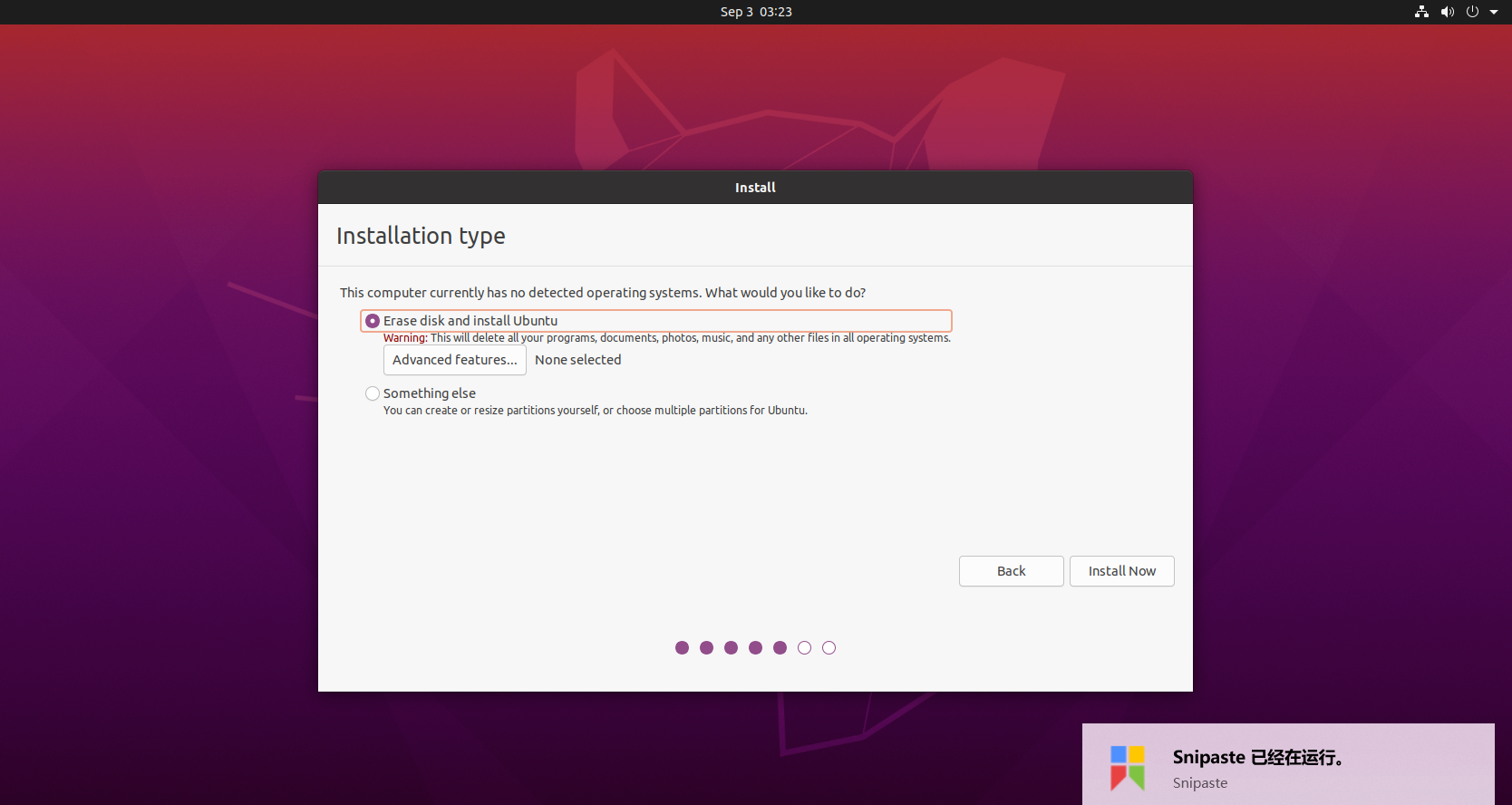Image resolution: width=1512 pixels, height=805 pixels.
Task: Click the Install window title bar
Action: click(x=755, y=188)
